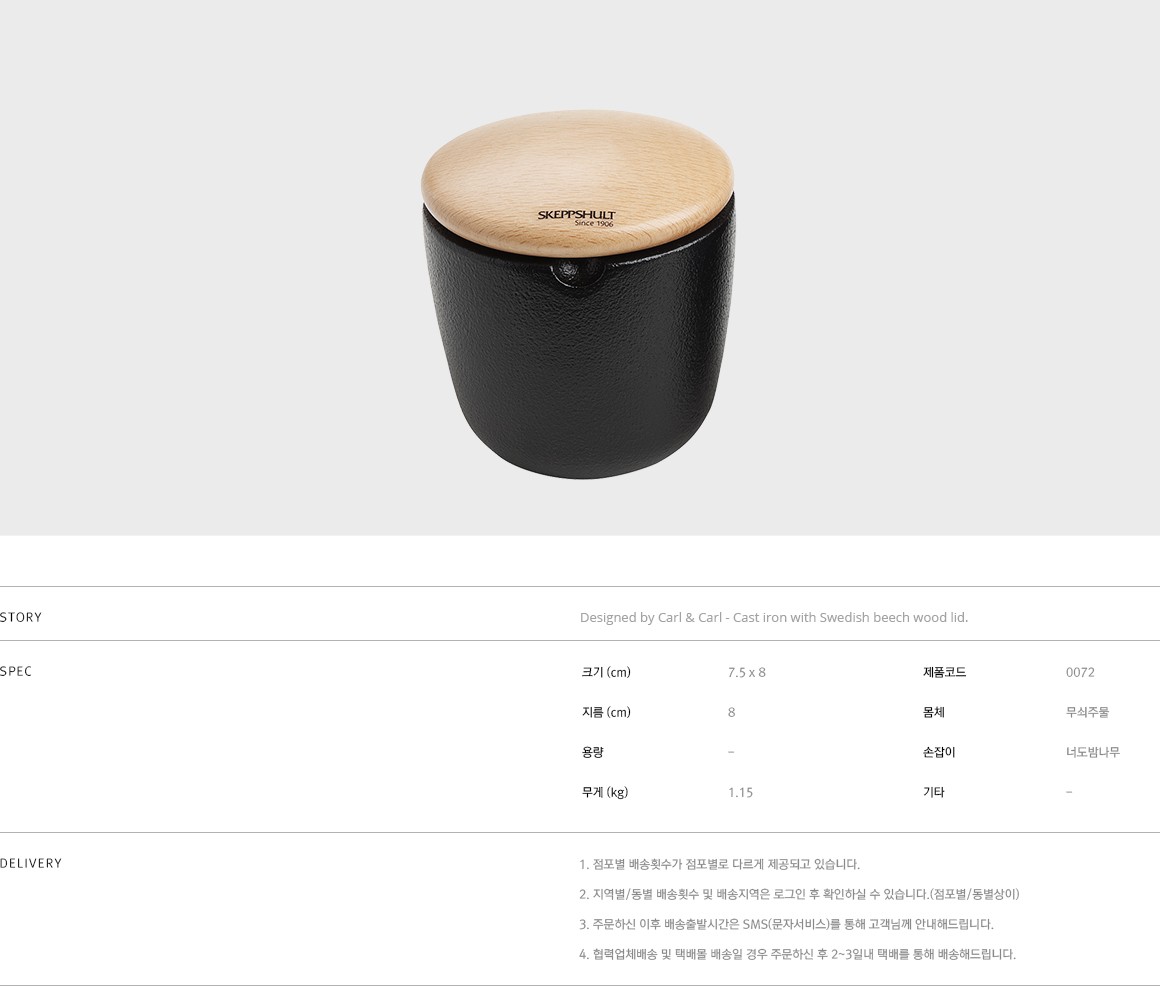Click the 용량 spec label
Image resolution: width=1160 pixels, height=986 pixels.
[593, 752]
